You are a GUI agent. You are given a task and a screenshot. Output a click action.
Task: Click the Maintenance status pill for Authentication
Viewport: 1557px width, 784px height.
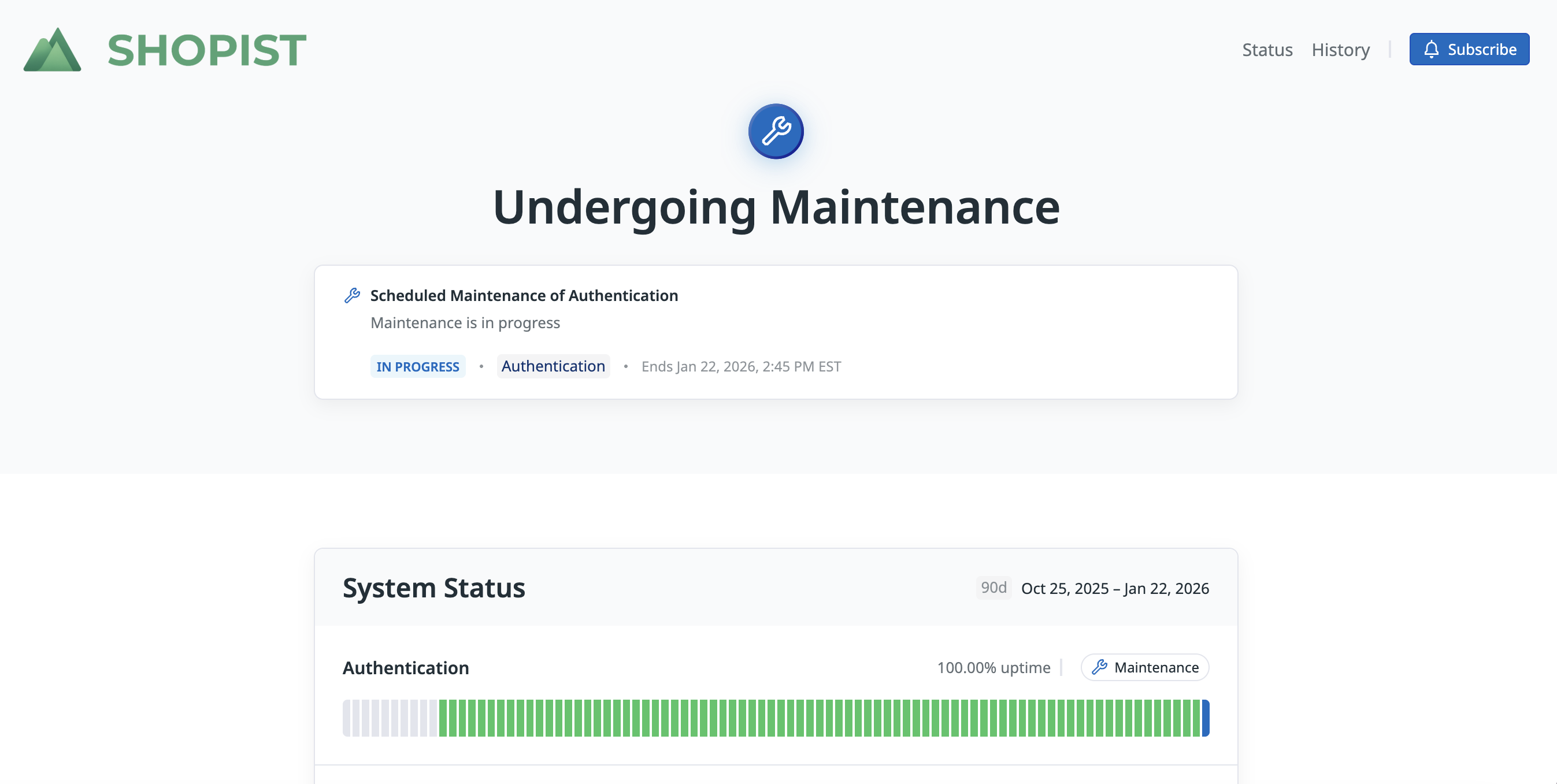point(1144,667)
